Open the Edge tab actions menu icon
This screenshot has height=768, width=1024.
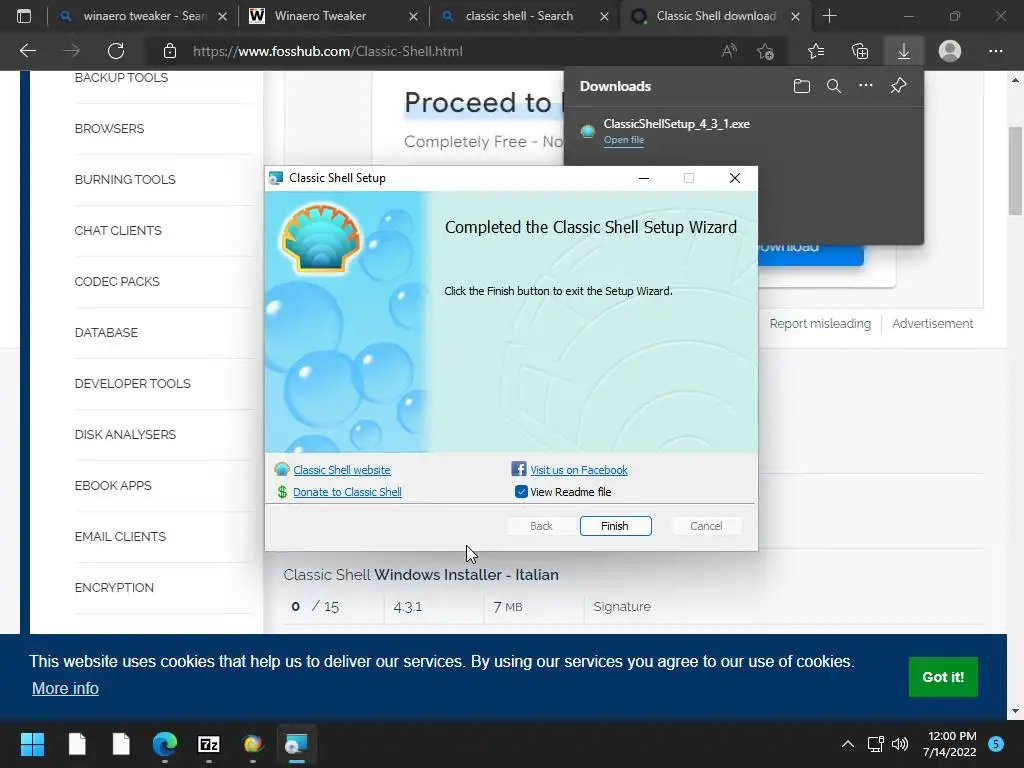pyautogui.click(x=24, y=16)
